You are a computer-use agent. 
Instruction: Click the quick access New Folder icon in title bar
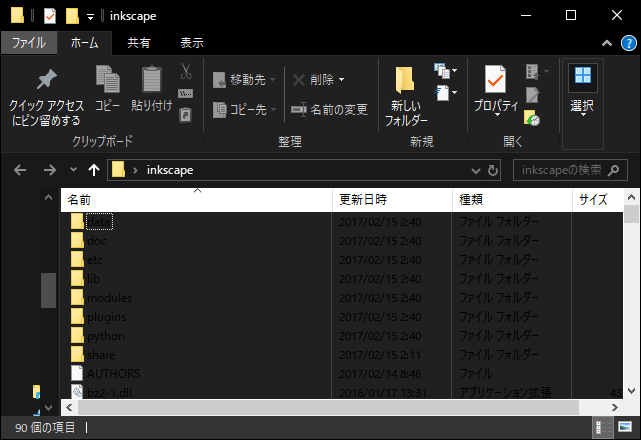tap(72, 16)
